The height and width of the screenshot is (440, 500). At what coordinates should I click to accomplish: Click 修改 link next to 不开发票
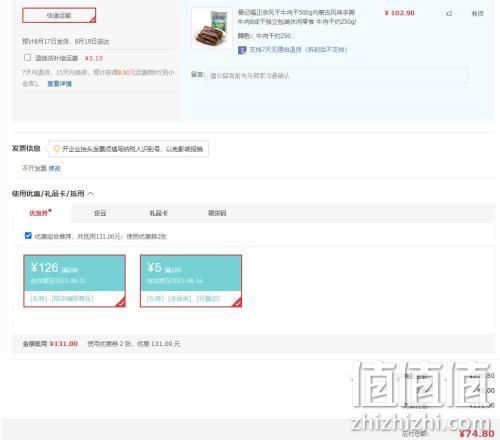pos(55,168)
